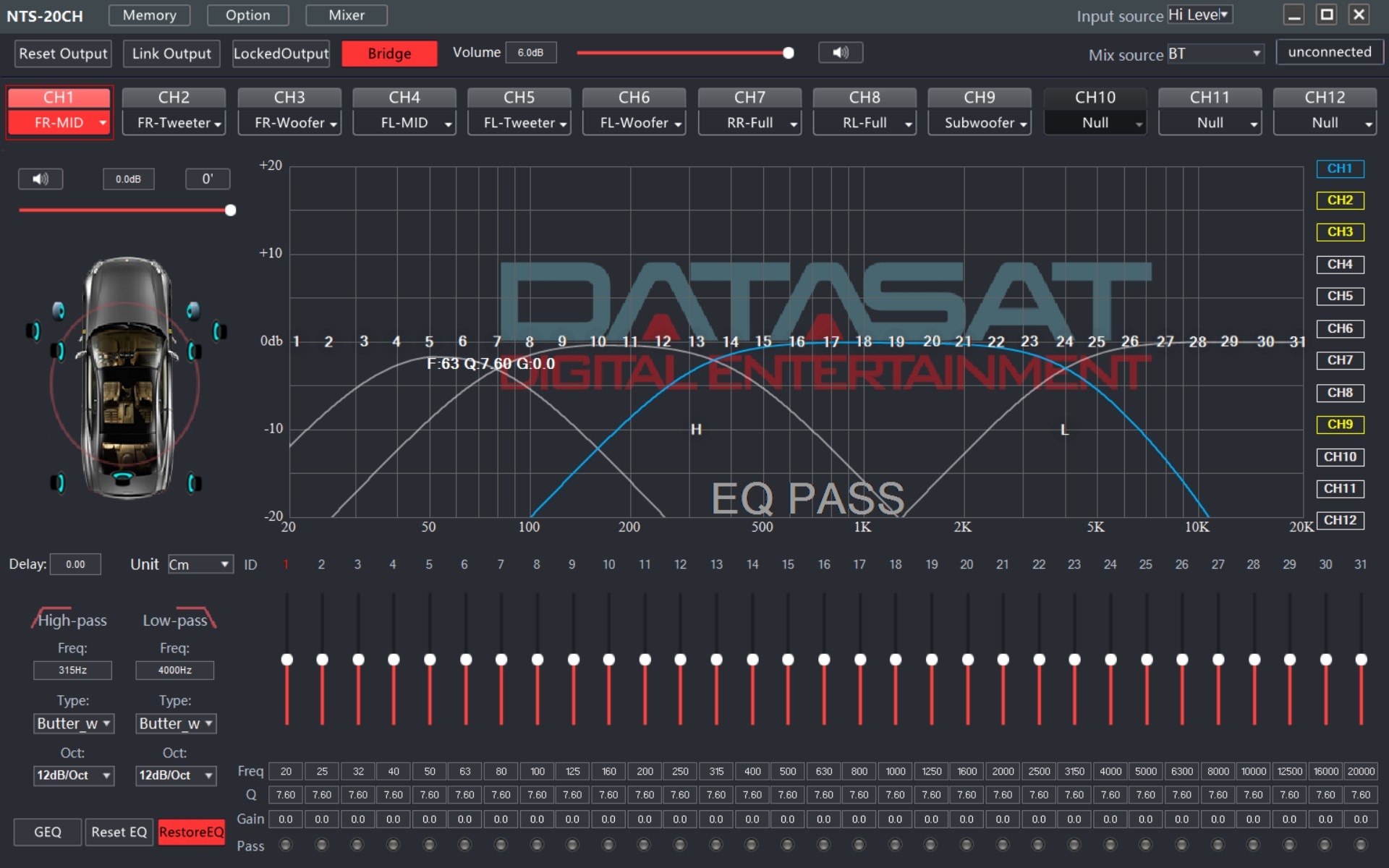Click EQ point 1 on graph

coord(296,341)
